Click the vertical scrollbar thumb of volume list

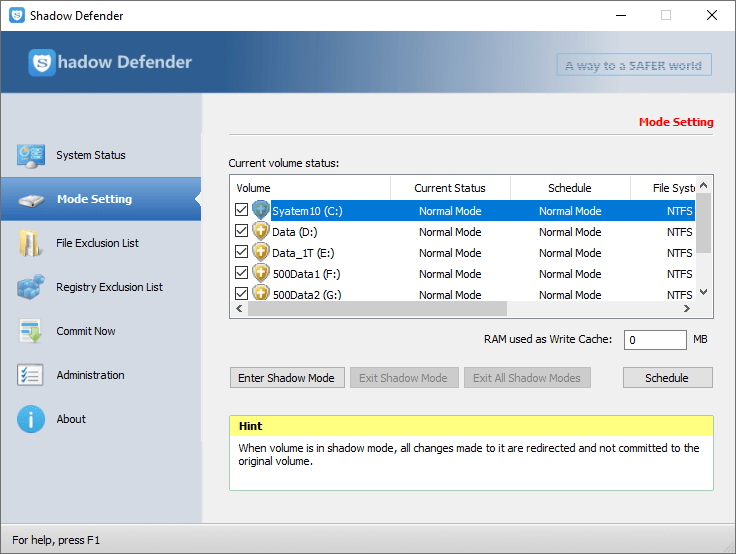[x=703, y=223]
